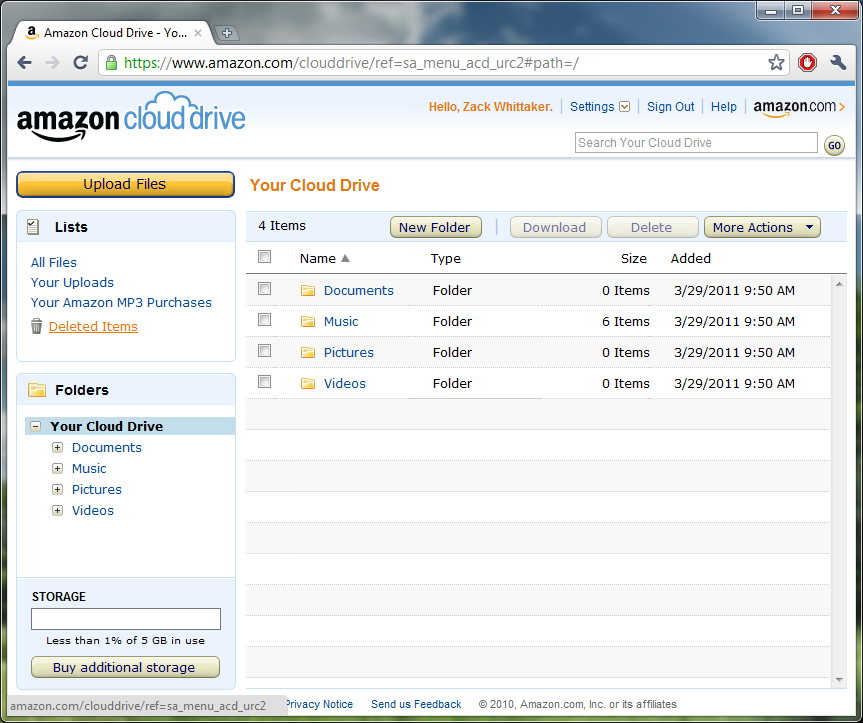Image resolution: width=863 pixels, height=723 pixels.
Task: Click the Videos folder icon in file list
Action: (x=308, y=384)
